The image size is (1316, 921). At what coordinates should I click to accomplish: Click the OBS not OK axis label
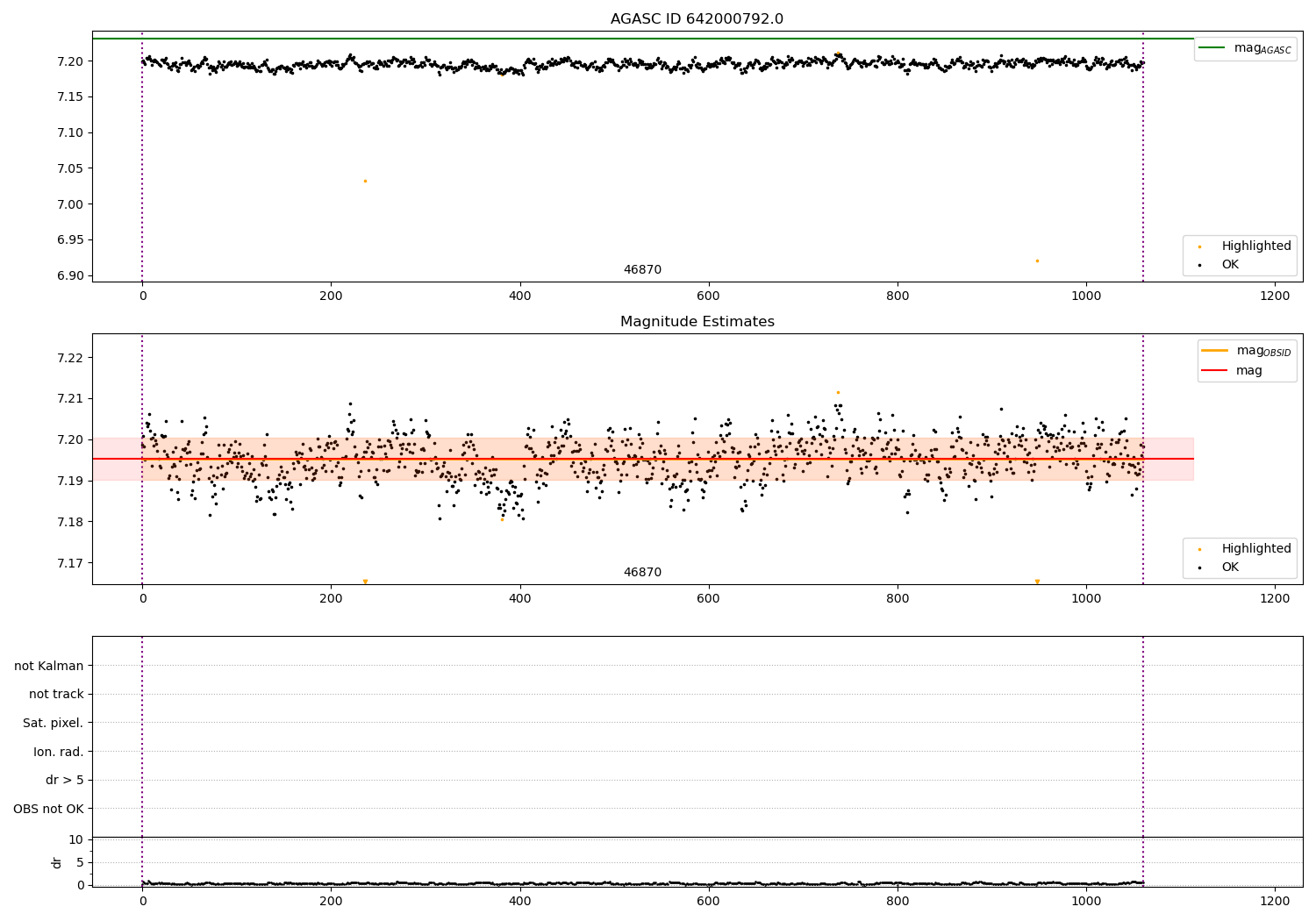point(48,809)
